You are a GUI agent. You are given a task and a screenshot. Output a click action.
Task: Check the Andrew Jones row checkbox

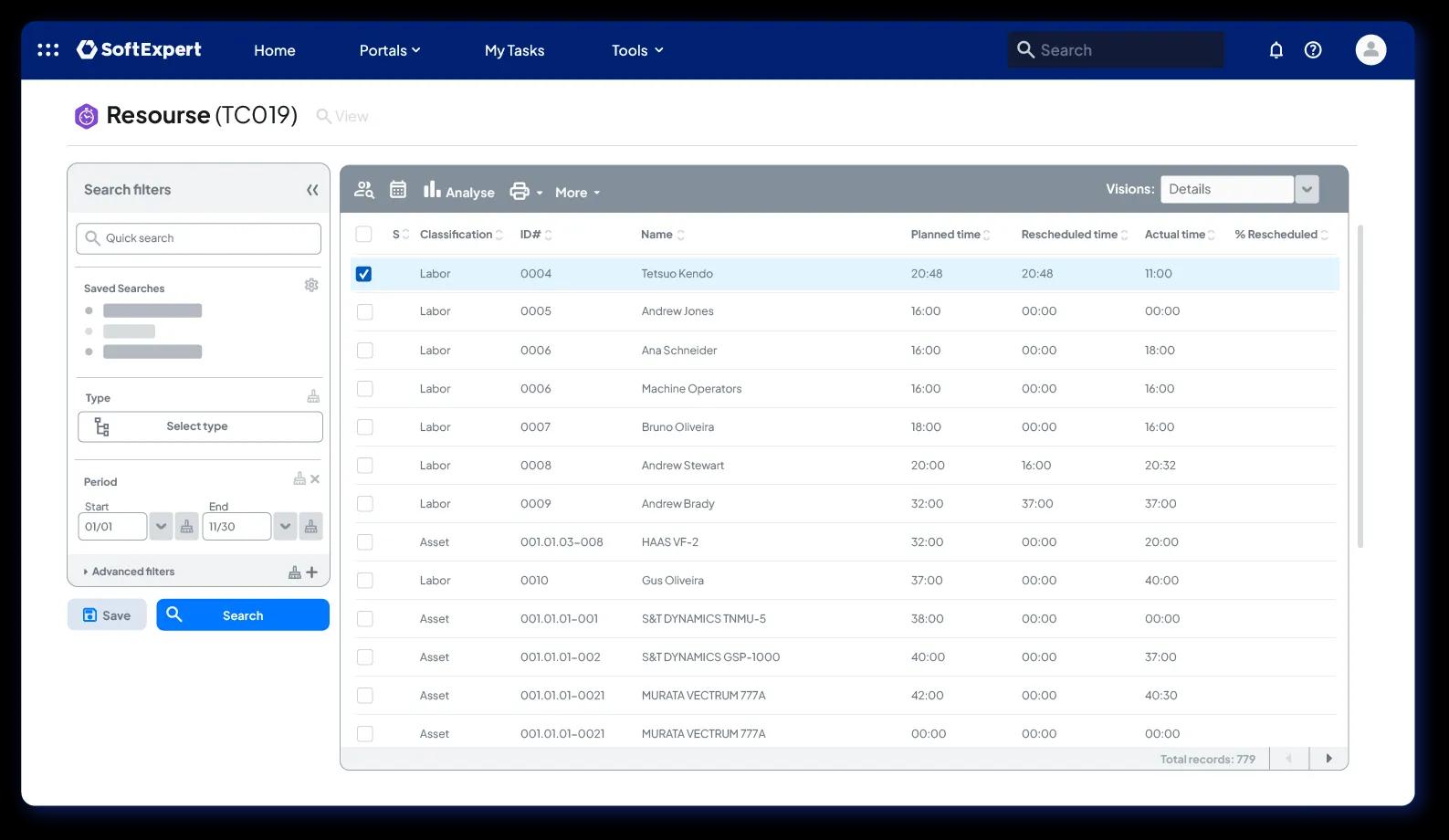coord(364,312)
